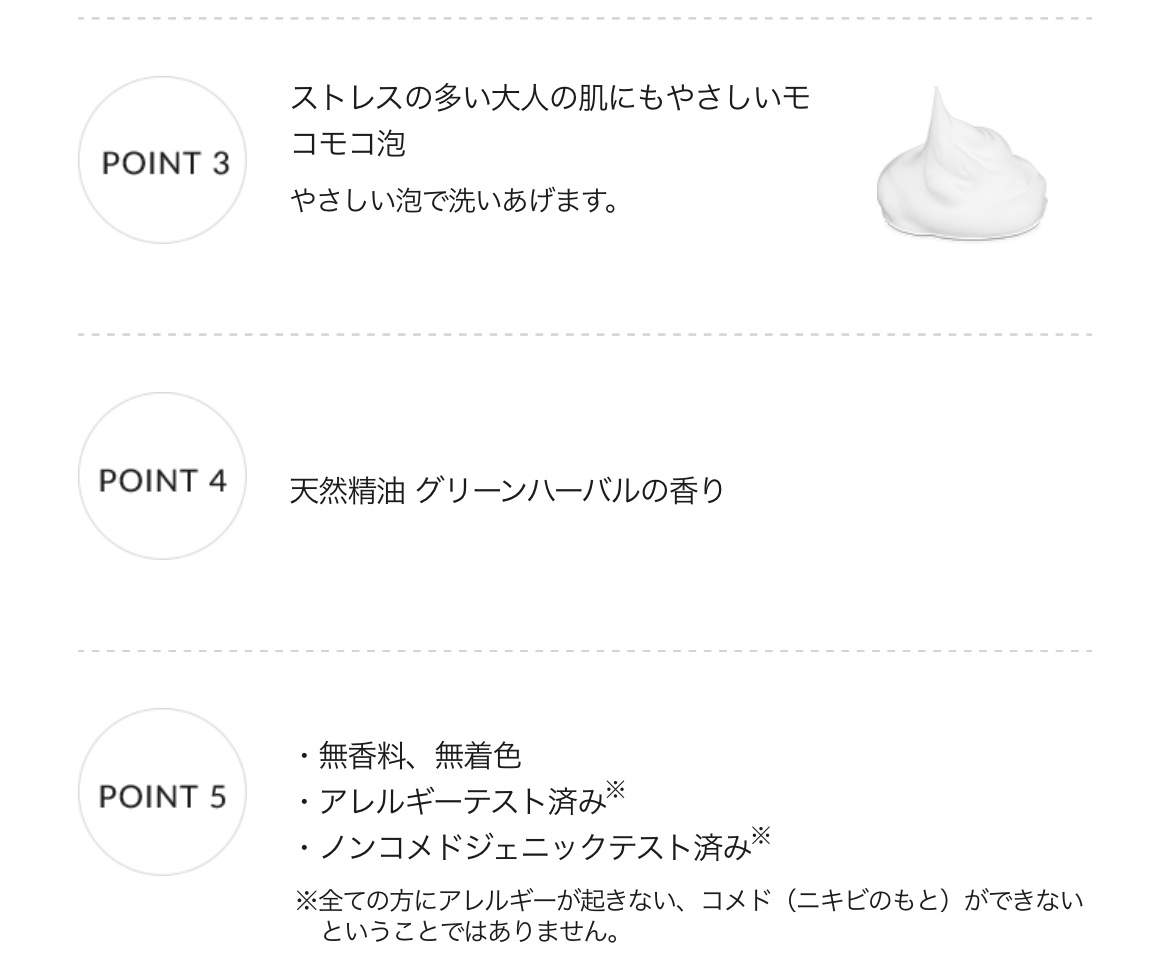Click the dashed divider above POINT 3
The height and width of the screenshot is (975, 1170).
click(585, 18)
